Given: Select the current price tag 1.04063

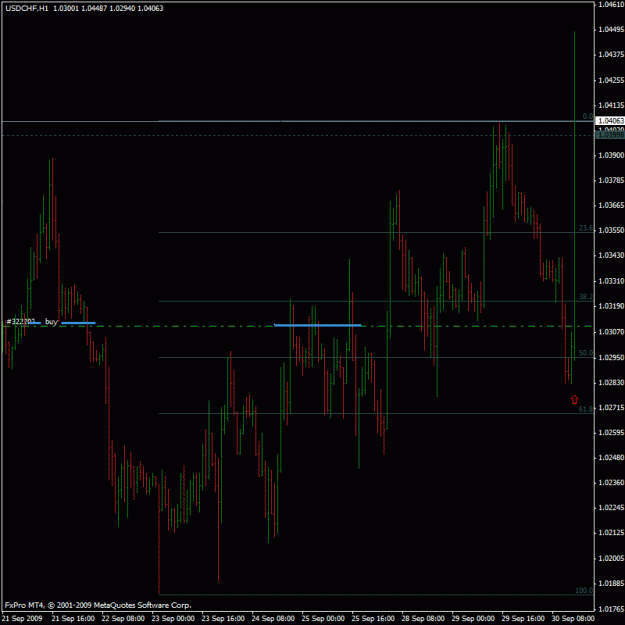Looking at the screenshot, I should pos(610,120).
